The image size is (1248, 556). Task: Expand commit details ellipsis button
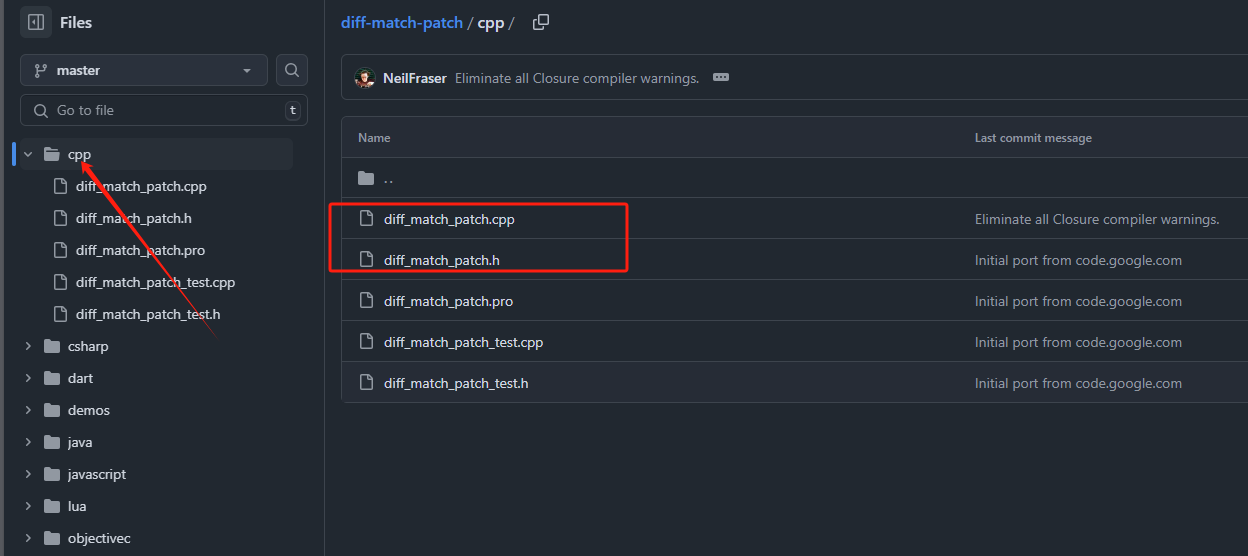coord(721,78)
